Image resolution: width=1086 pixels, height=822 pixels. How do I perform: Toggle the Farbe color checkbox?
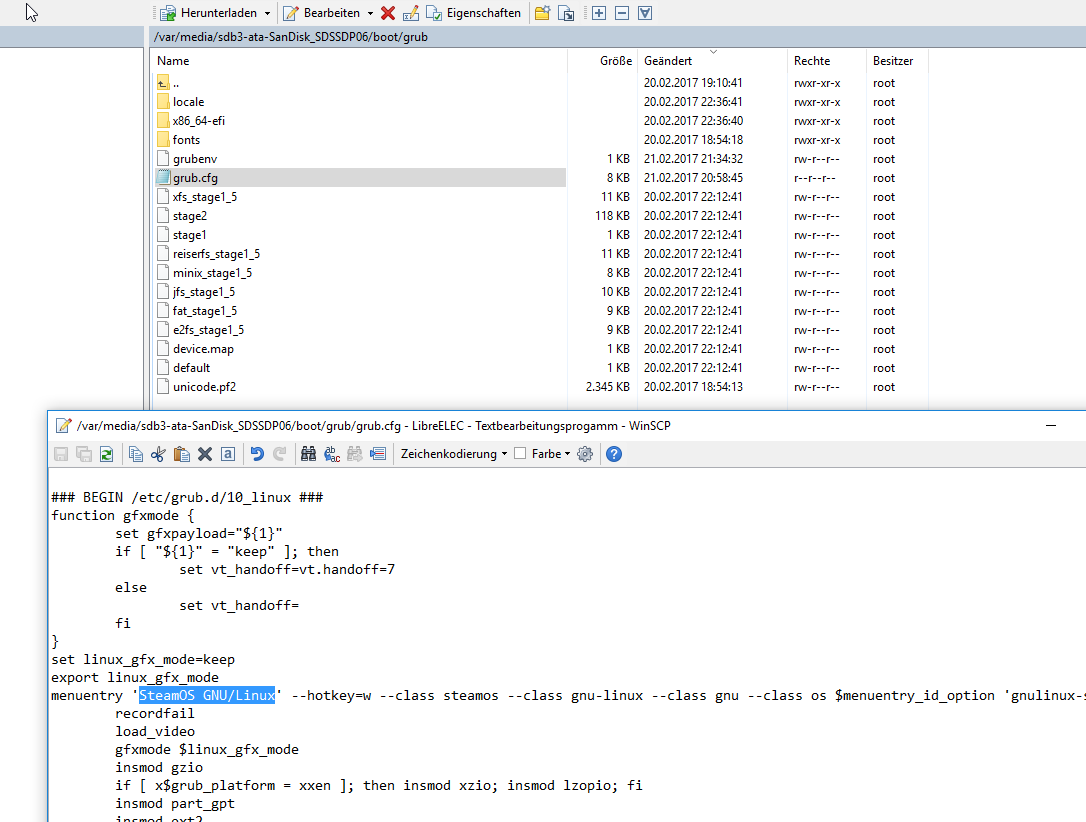coord(520,454)
